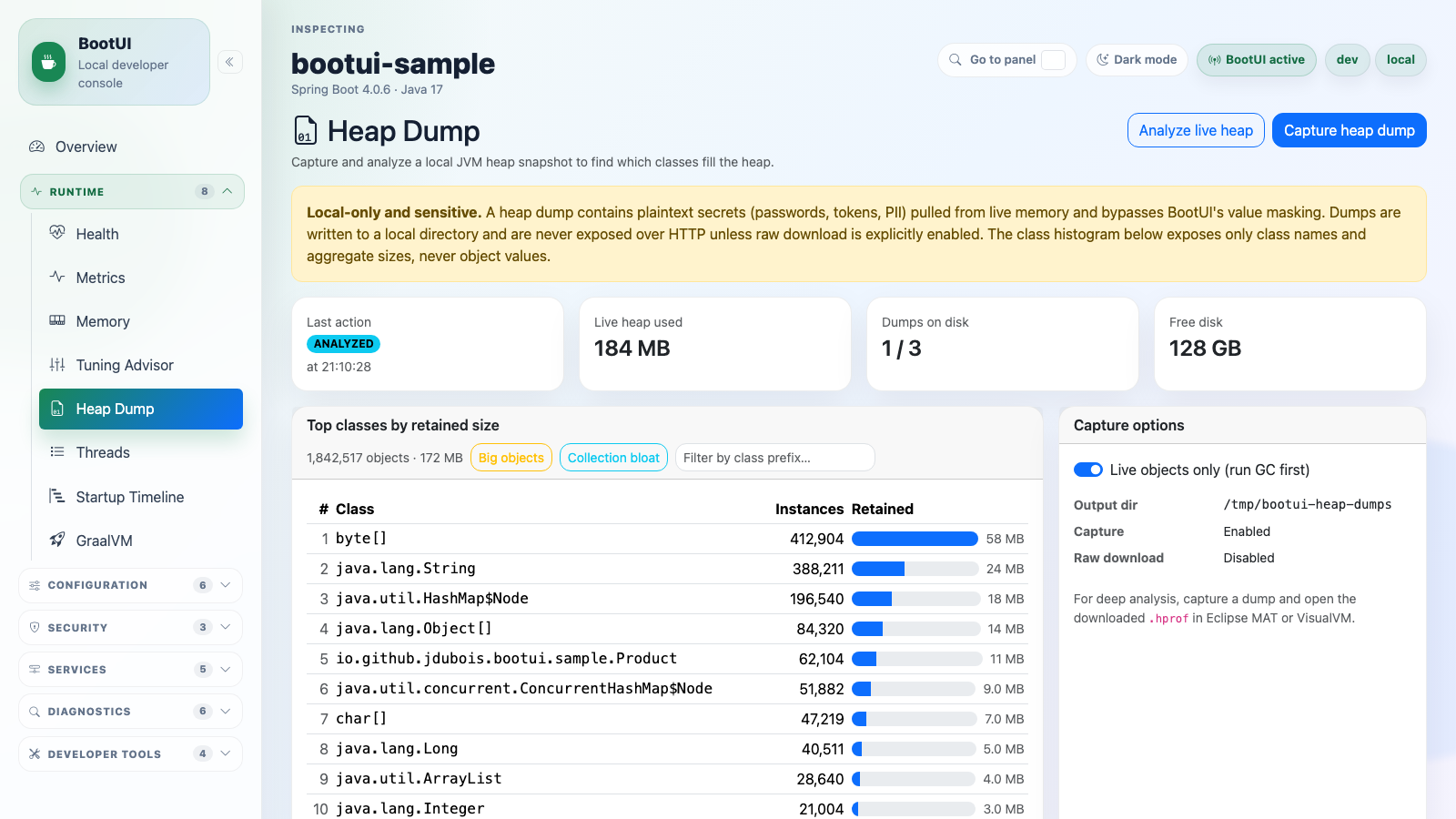Expand the Services section
1456x819 pixels.
[131, 669]
